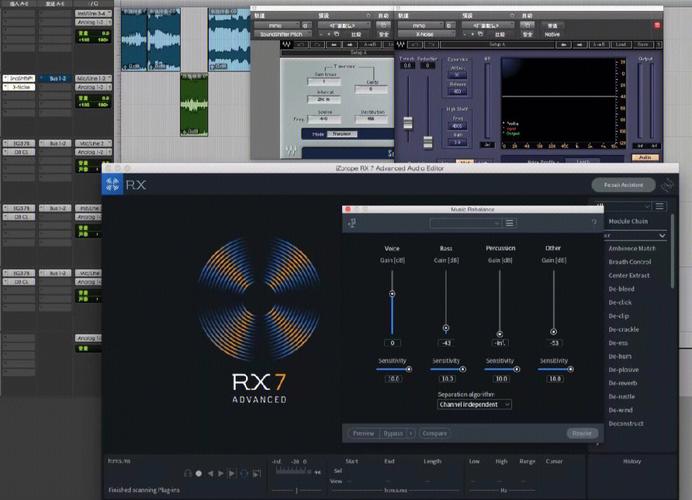Toggle the loop playback icon in transport
The image size is (692, 500).
coord(244,474)
